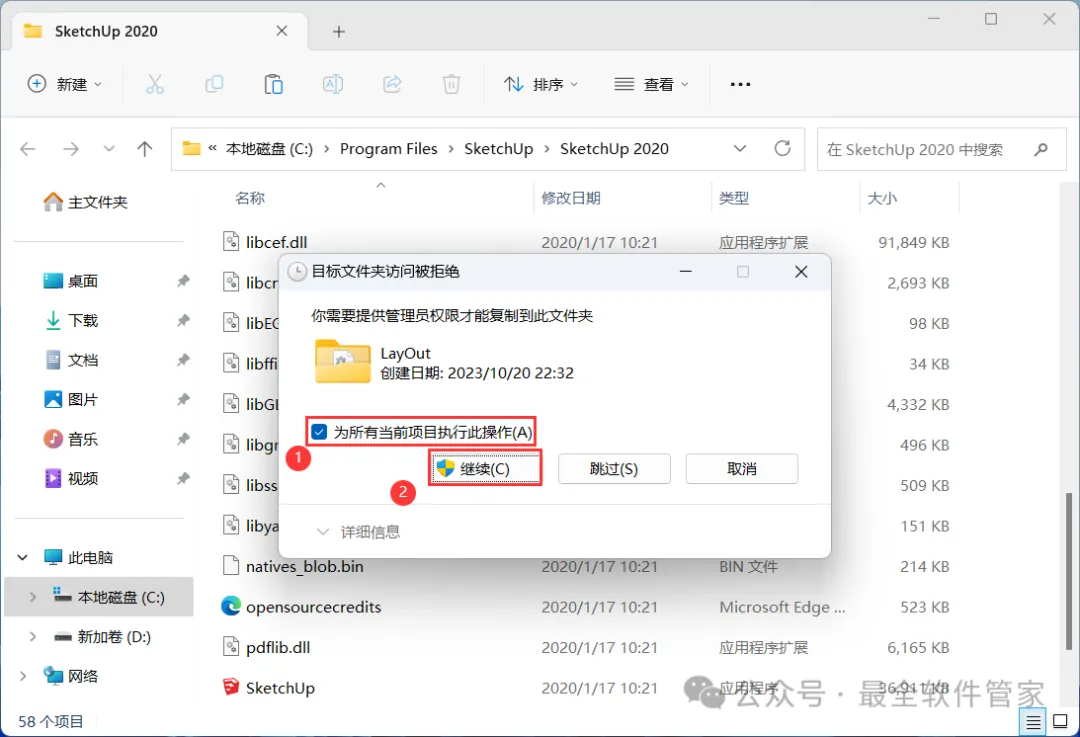1080x737 pixels.
Task: Go back with the left arrow
Action: 28,149
